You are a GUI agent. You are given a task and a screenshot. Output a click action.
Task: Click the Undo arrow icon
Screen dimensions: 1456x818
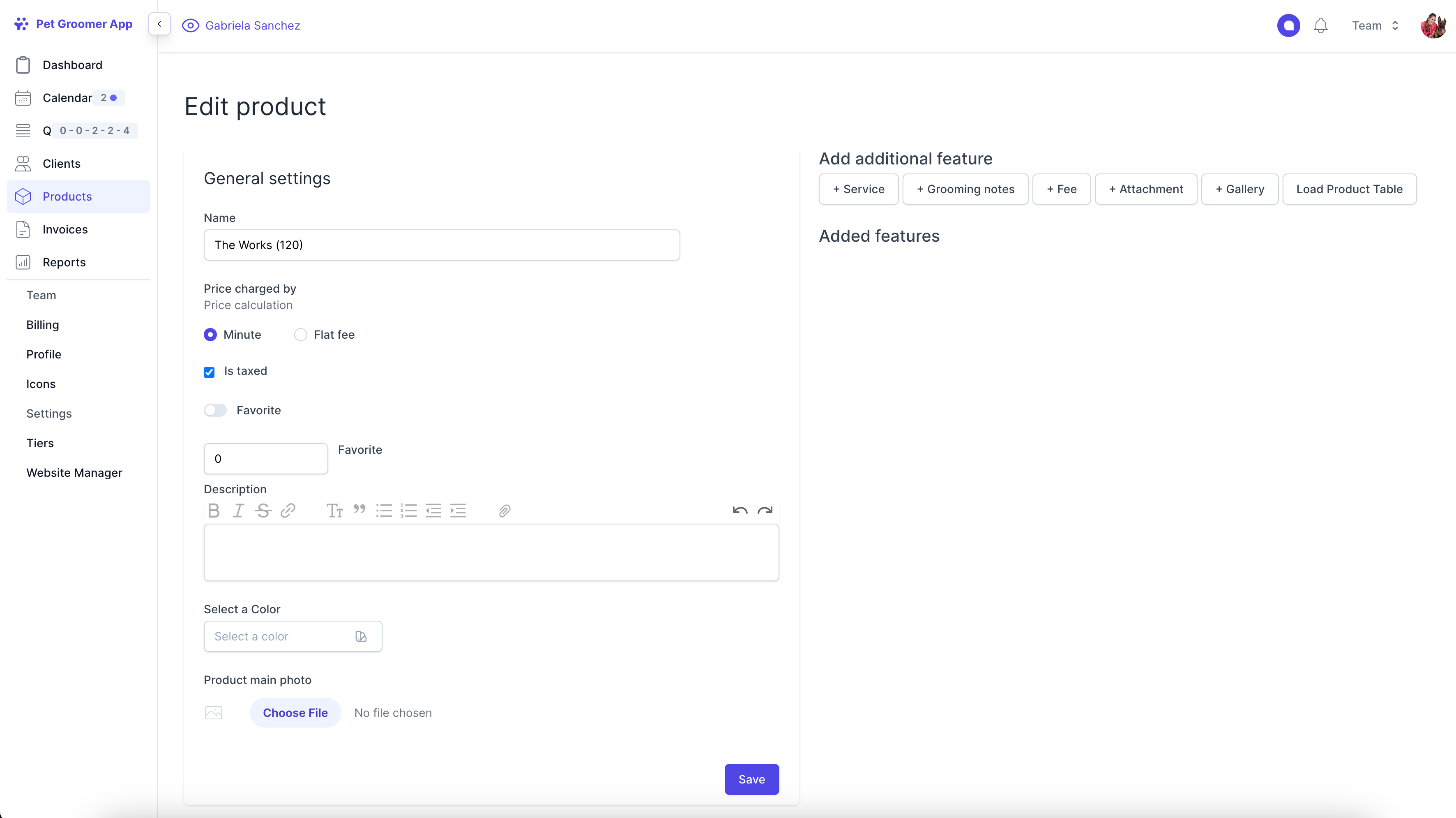[x=740, y=511]
